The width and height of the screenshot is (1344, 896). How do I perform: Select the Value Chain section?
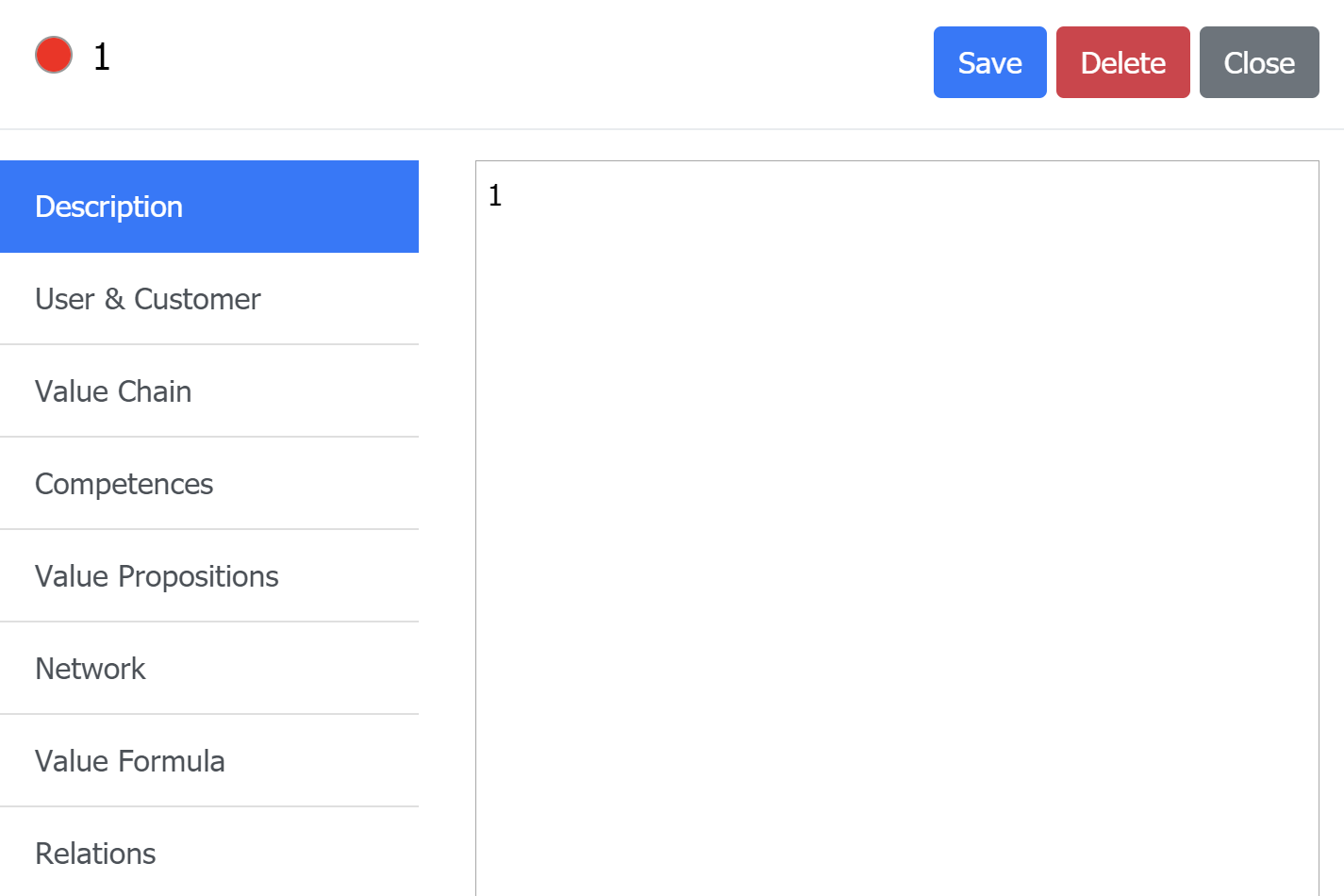point(209,391)
